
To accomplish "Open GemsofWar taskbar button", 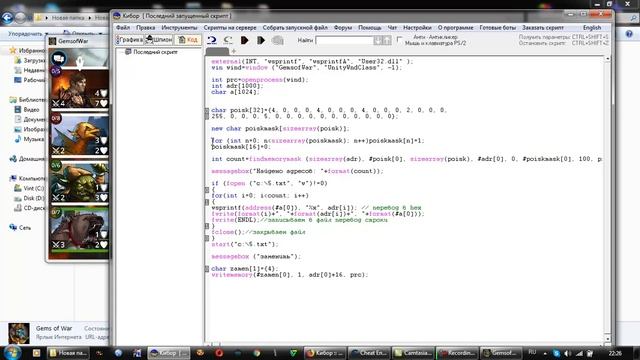I will [x=500, y=353].
